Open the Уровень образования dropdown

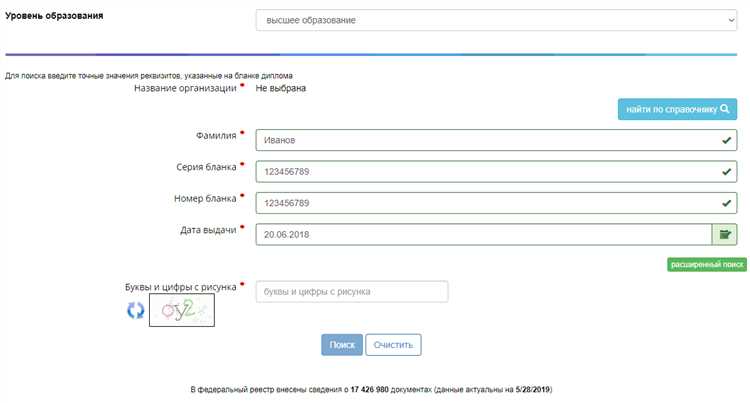495,20
